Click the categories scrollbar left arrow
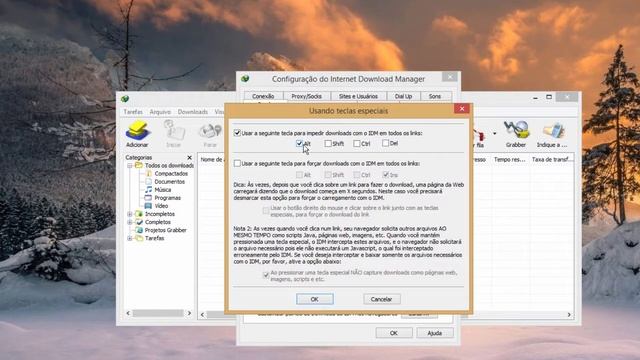Screen dimensions: 640x360 coord(128,313)
